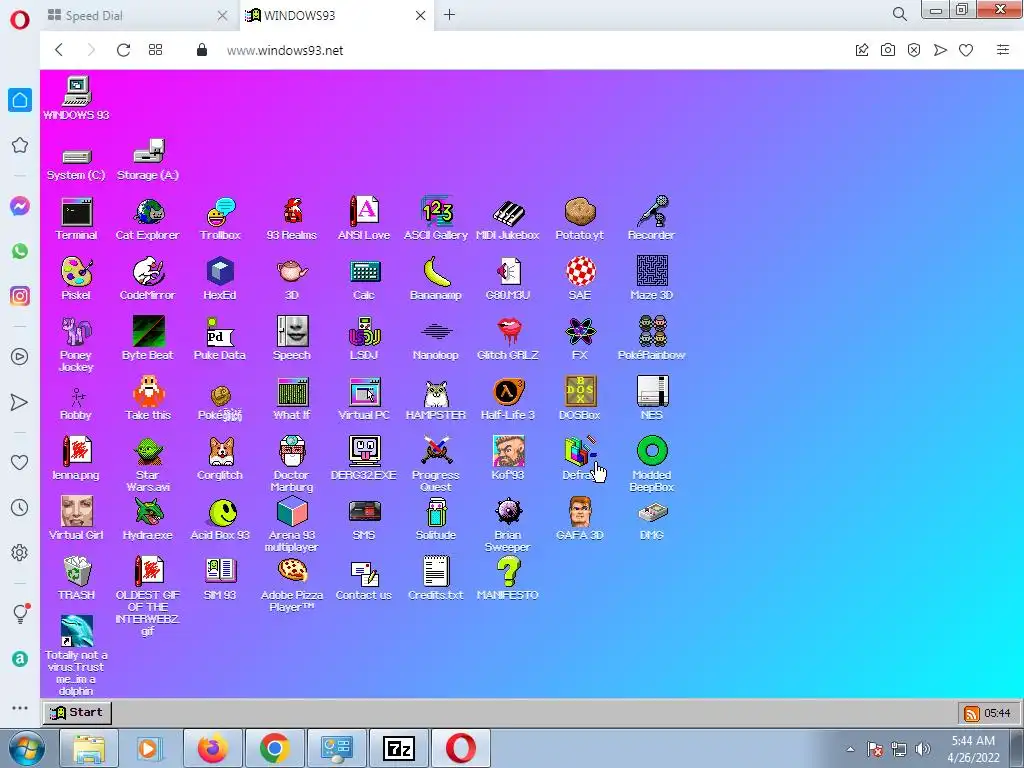Open Virtual PC icon
The height and width of the screenshot is (768, 1024).
click(x=364, y=400)
